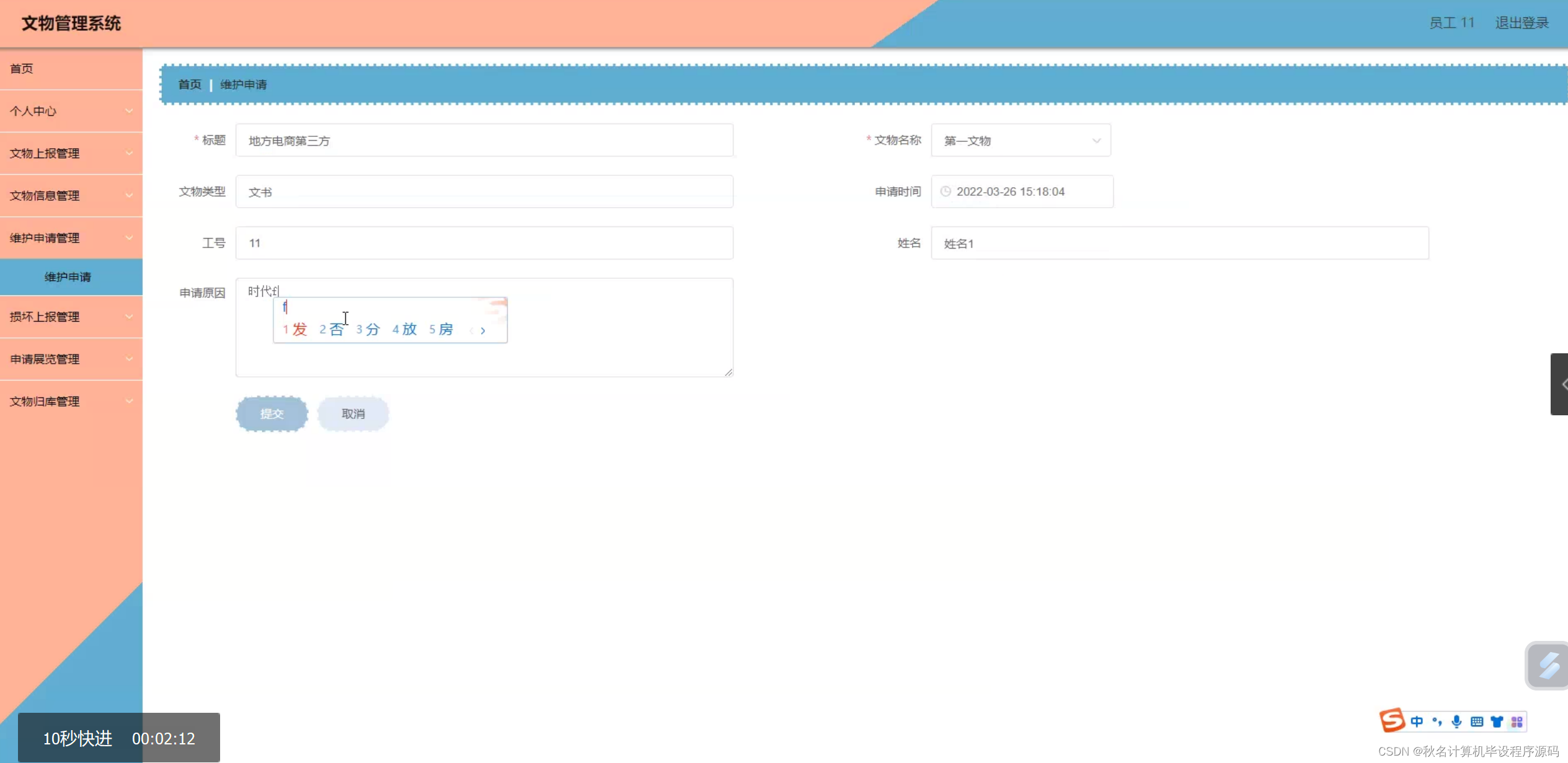This screenshot has height=763, width=1568.
Task: Open the 文物名称 dropdown
Action: [1021, 141]
